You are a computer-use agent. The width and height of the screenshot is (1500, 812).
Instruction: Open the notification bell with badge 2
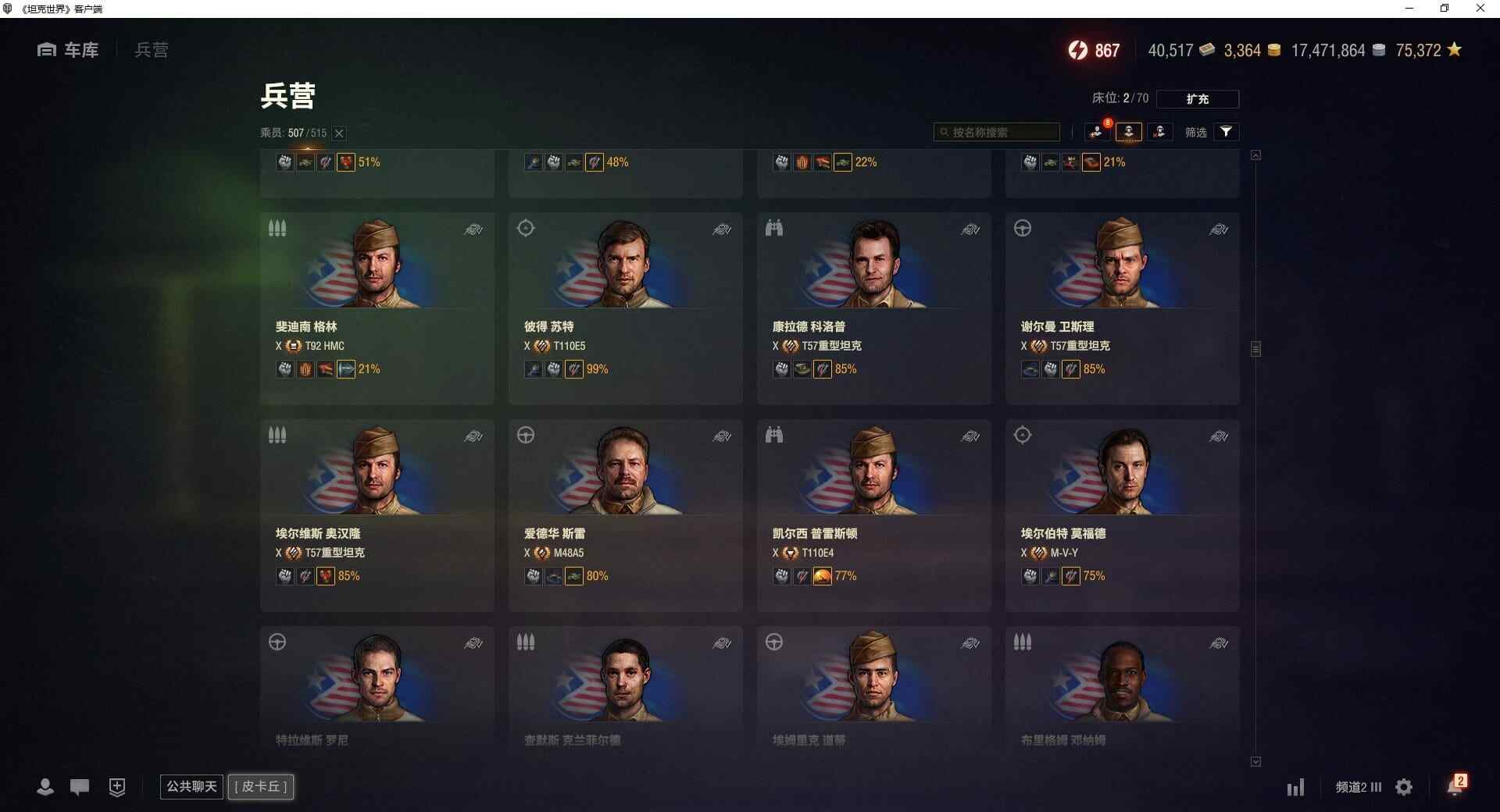point(1456,785)
